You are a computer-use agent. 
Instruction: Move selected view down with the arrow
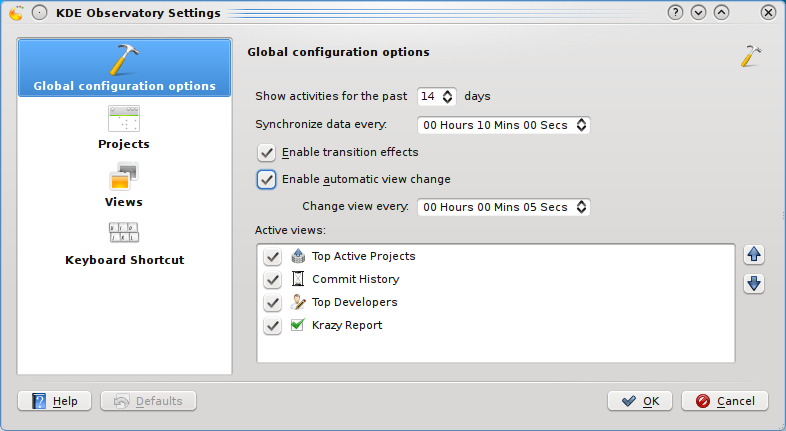coord(755,283)
